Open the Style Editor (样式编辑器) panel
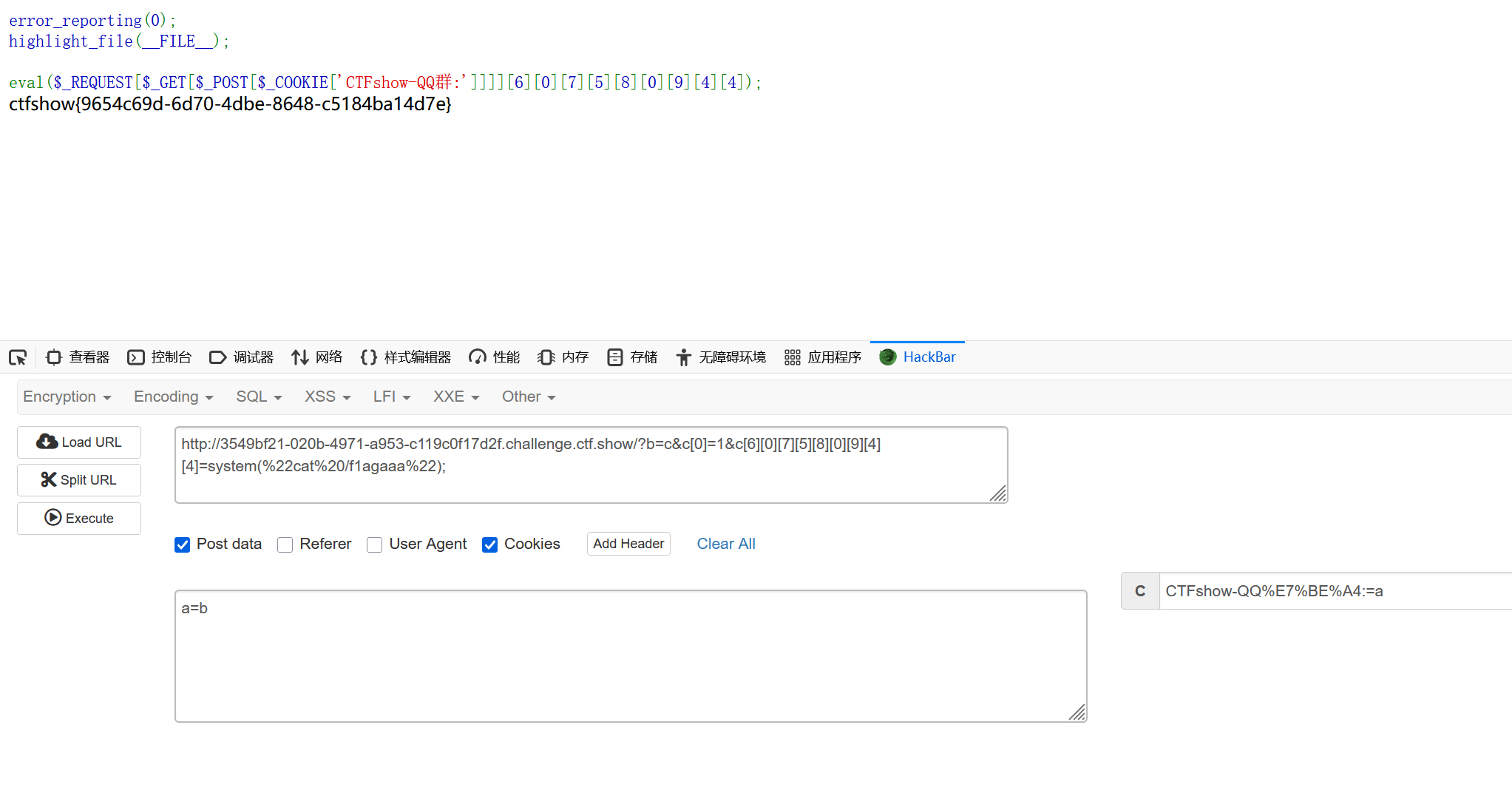The width and height of the screenshot is (1512, 799). click(x=406, y=357)
